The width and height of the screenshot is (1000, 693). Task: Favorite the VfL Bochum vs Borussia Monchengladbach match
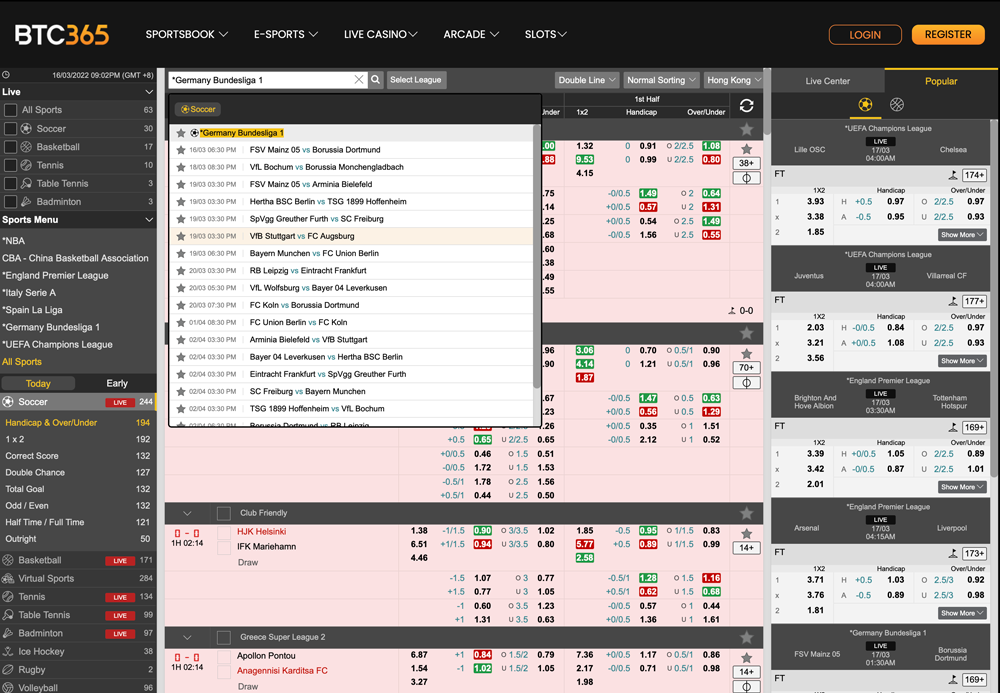click(181, 167)
